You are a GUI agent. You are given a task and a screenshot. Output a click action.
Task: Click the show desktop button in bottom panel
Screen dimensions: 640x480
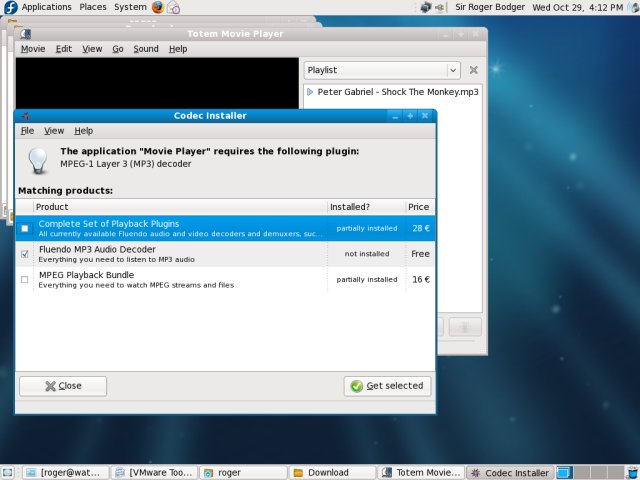[8, 473]
